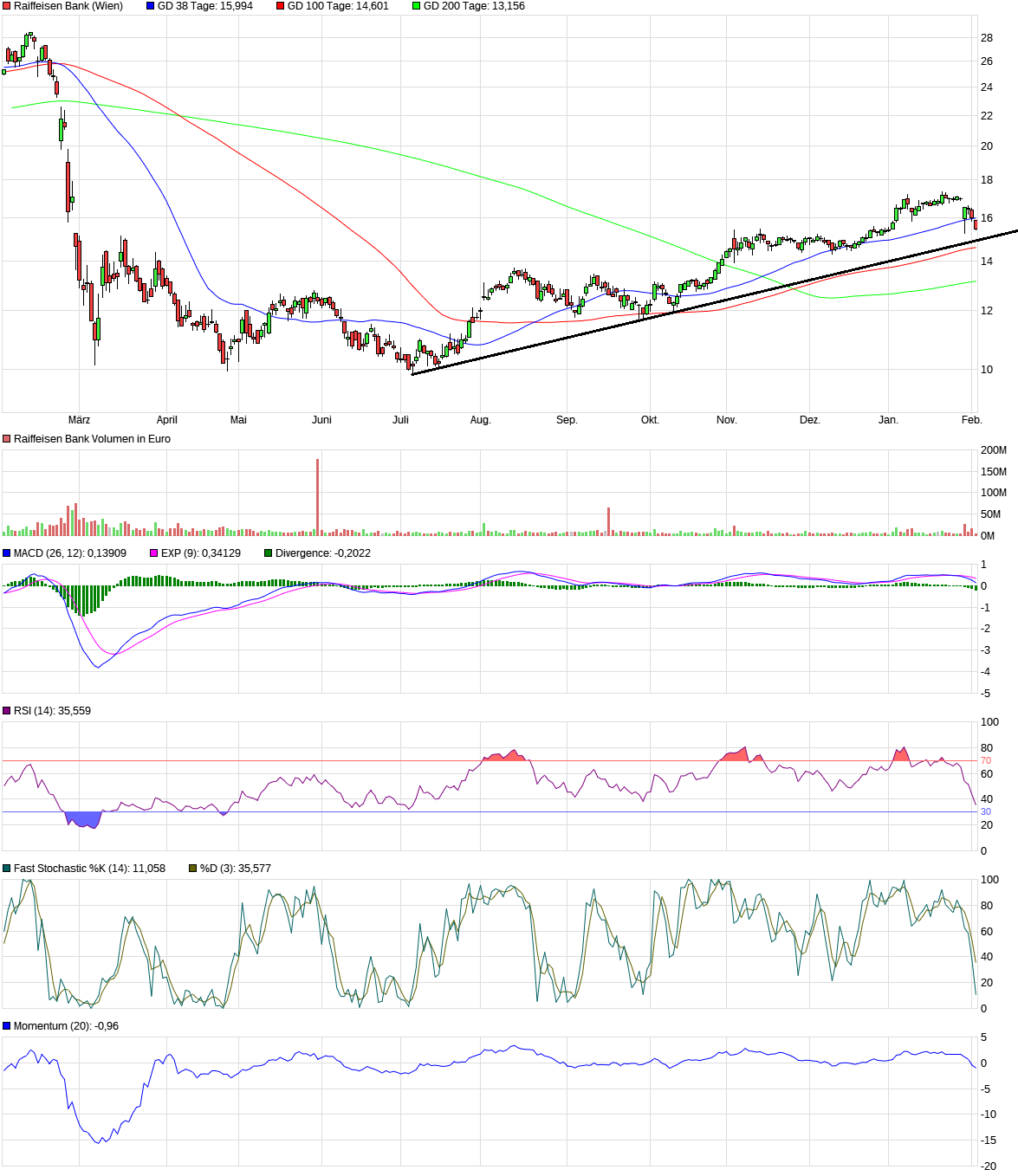This screenshot has height=1176, width=1018.
Task: Expand the MACD value readout
Action: (69, 552)
